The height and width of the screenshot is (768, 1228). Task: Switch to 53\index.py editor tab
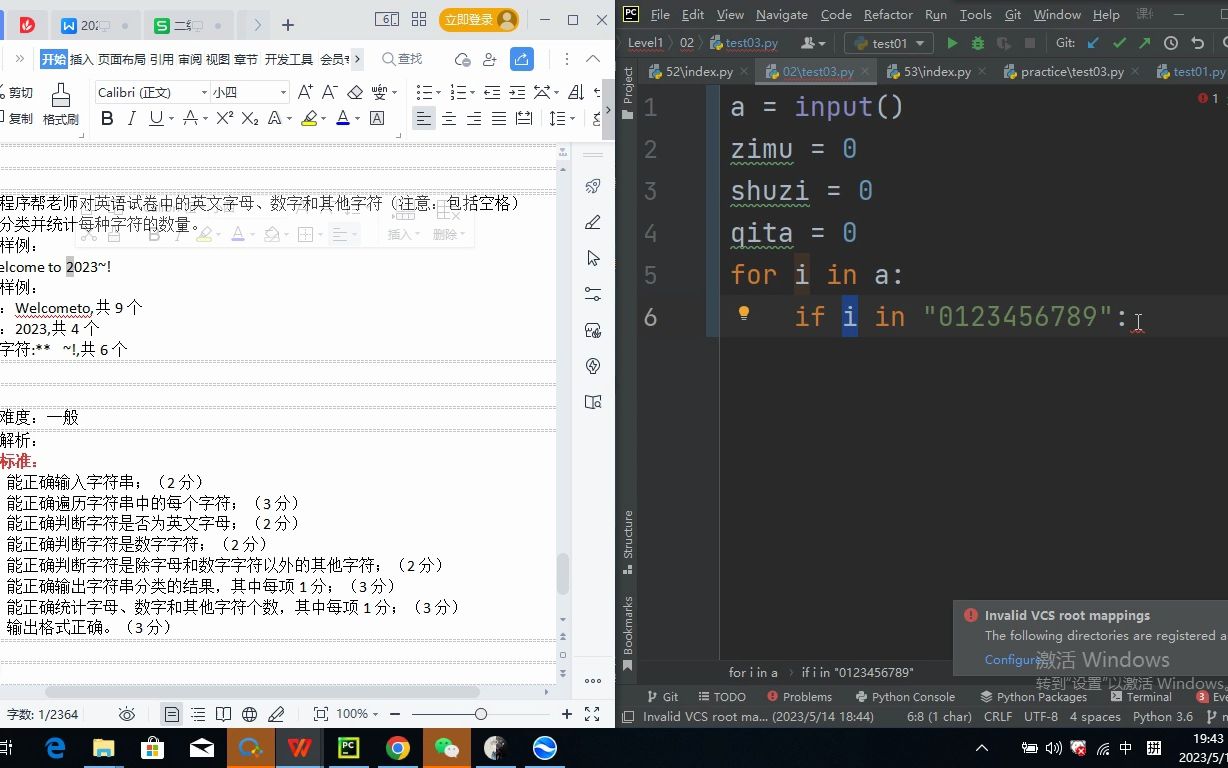click(x=937, y=72)
